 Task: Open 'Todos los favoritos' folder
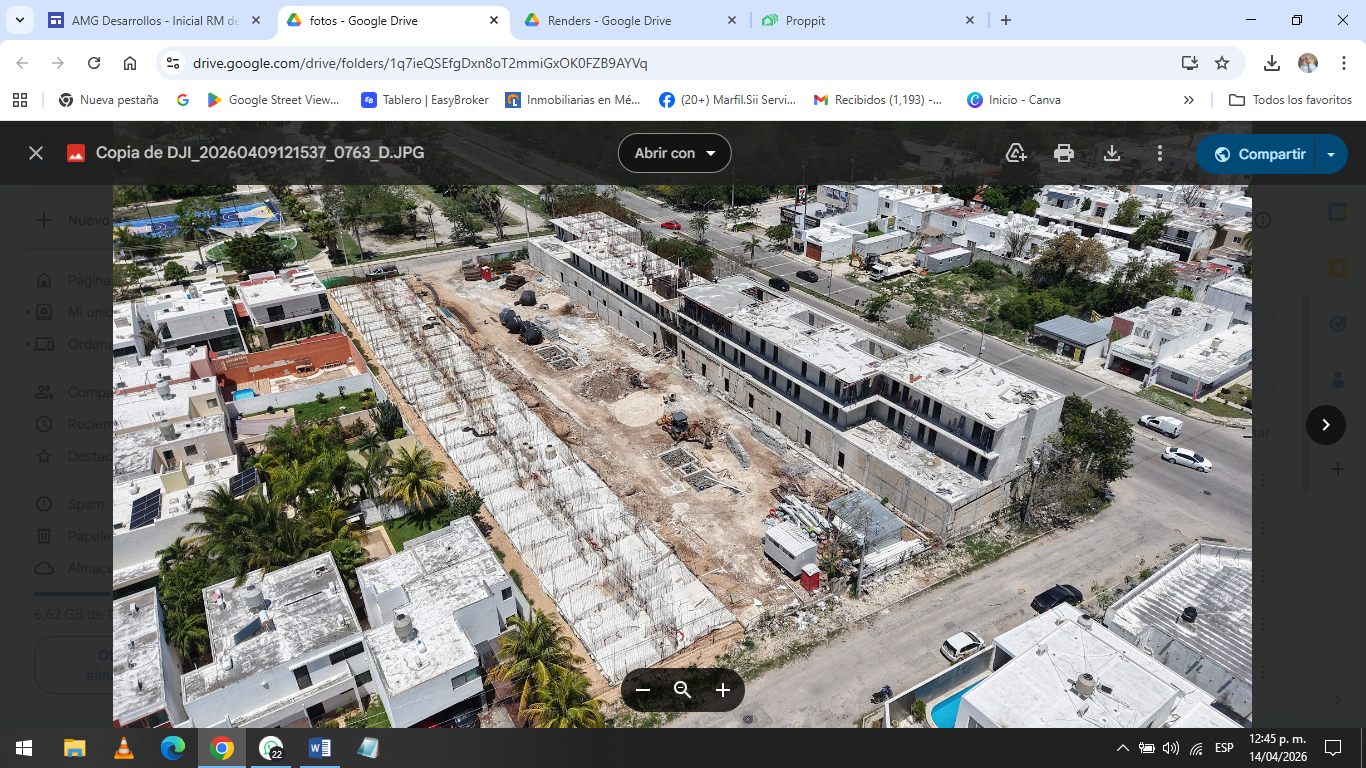[x=1290, y=100]
